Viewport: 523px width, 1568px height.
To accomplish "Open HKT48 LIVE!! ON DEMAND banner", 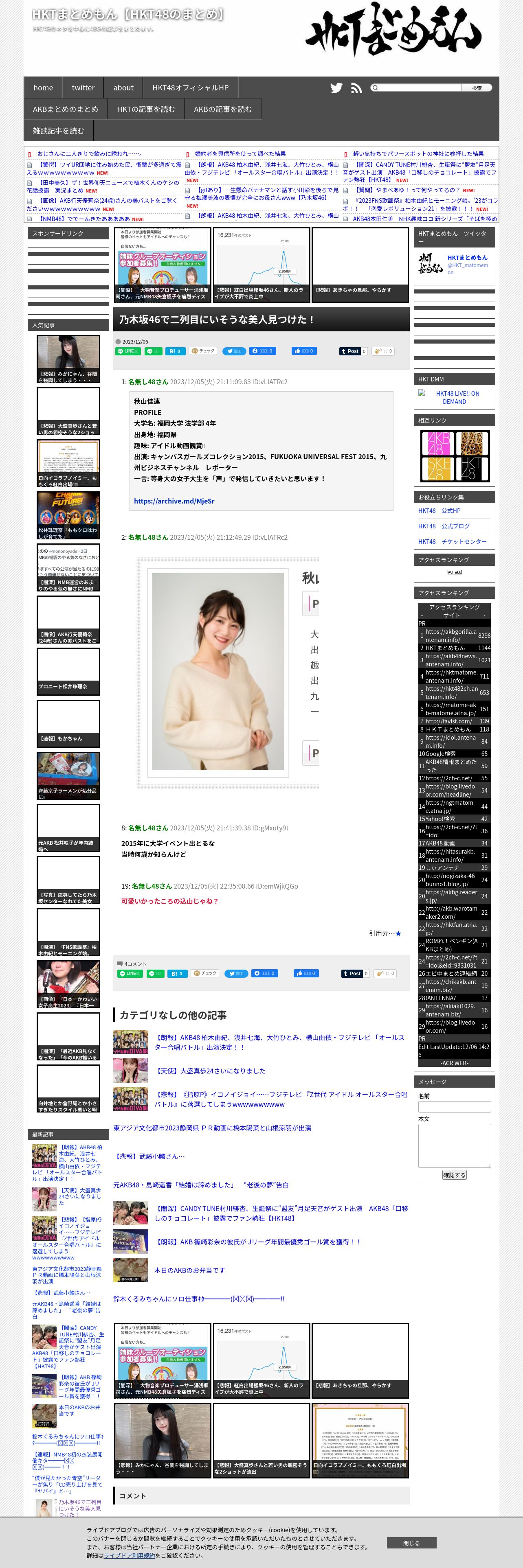I will coord(454,397).
